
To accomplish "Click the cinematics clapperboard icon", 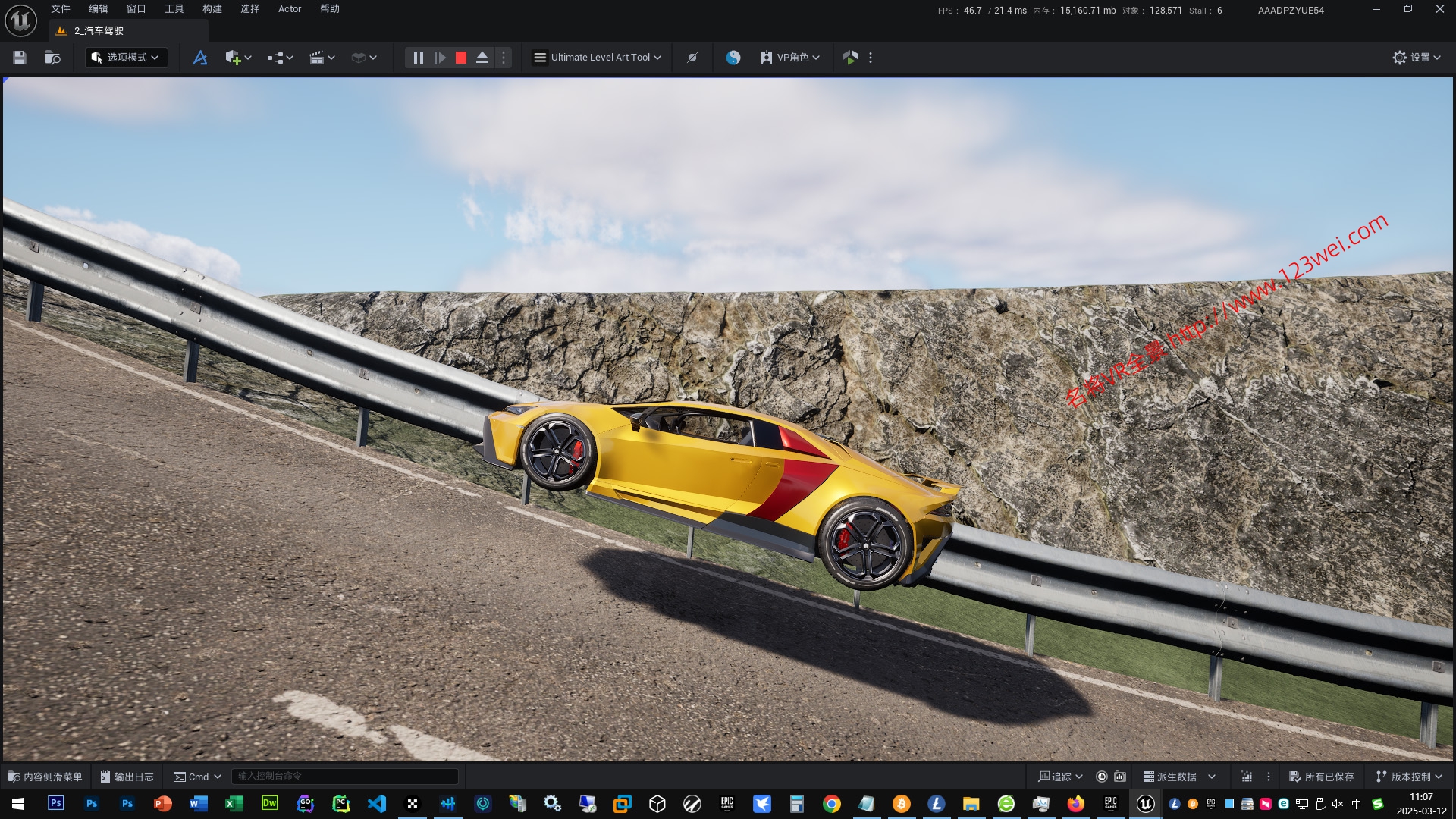I will [317, 58].
